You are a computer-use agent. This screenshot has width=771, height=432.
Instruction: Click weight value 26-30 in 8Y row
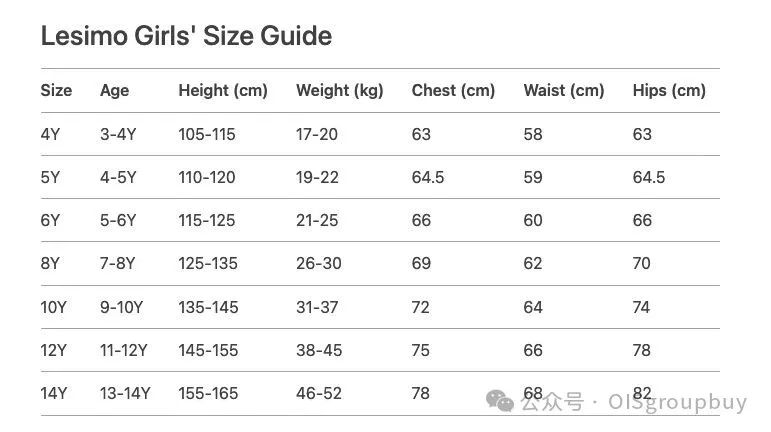click(319, 263)
